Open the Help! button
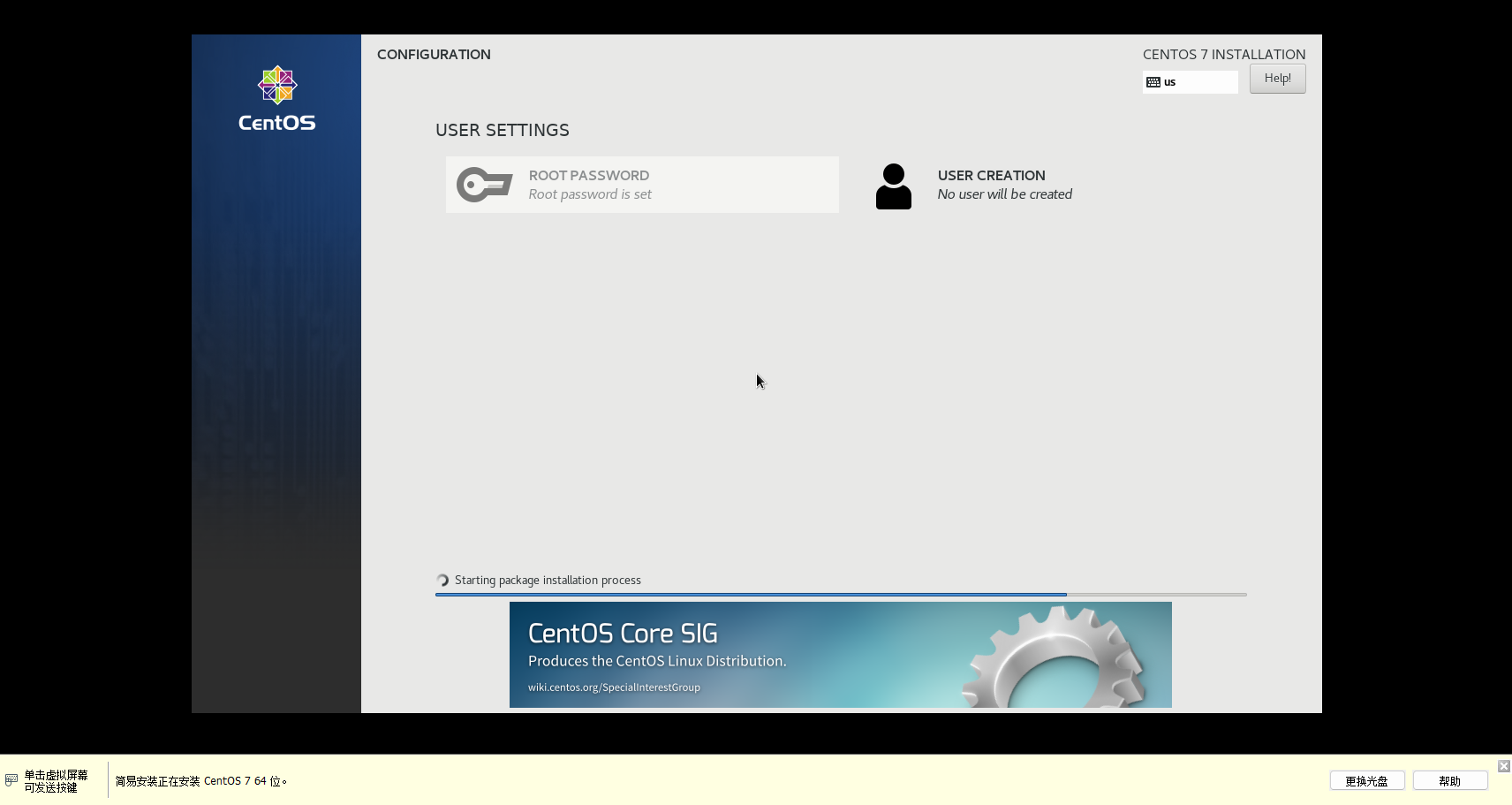Image resolution: width=1512 pixels, height=805 pixels. click(1277, 79)
